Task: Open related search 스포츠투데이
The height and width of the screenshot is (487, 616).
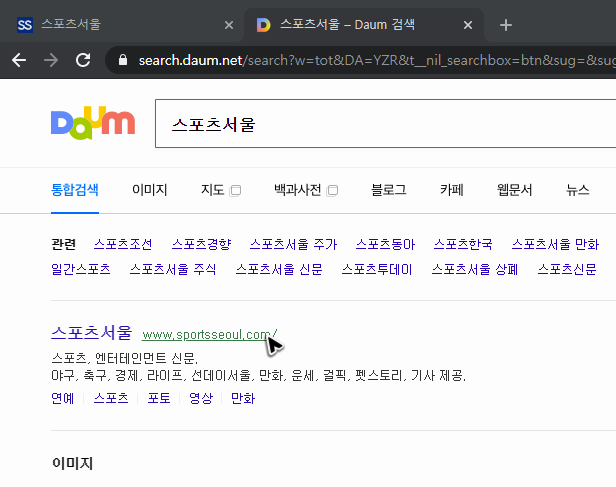Action: 377,269
